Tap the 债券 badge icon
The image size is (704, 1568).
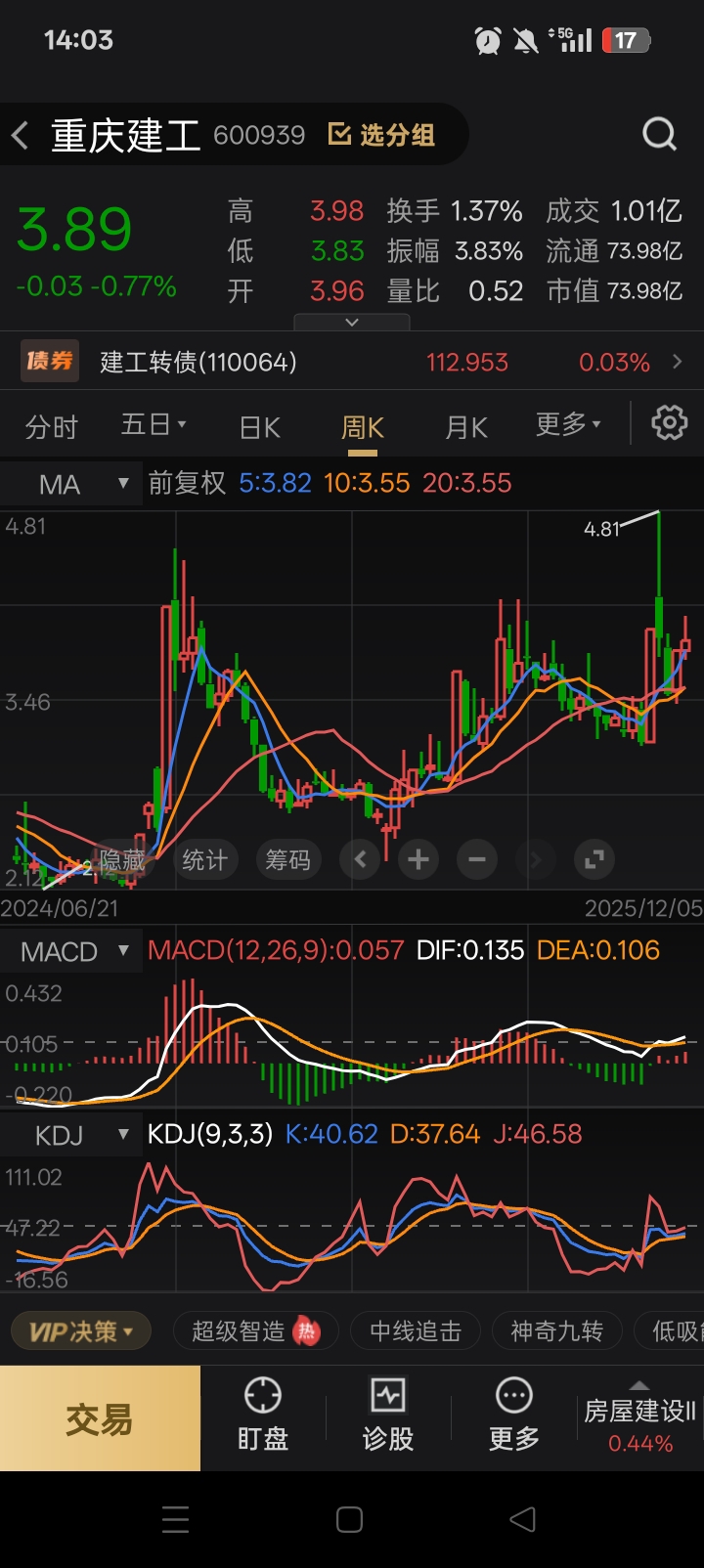50,362
